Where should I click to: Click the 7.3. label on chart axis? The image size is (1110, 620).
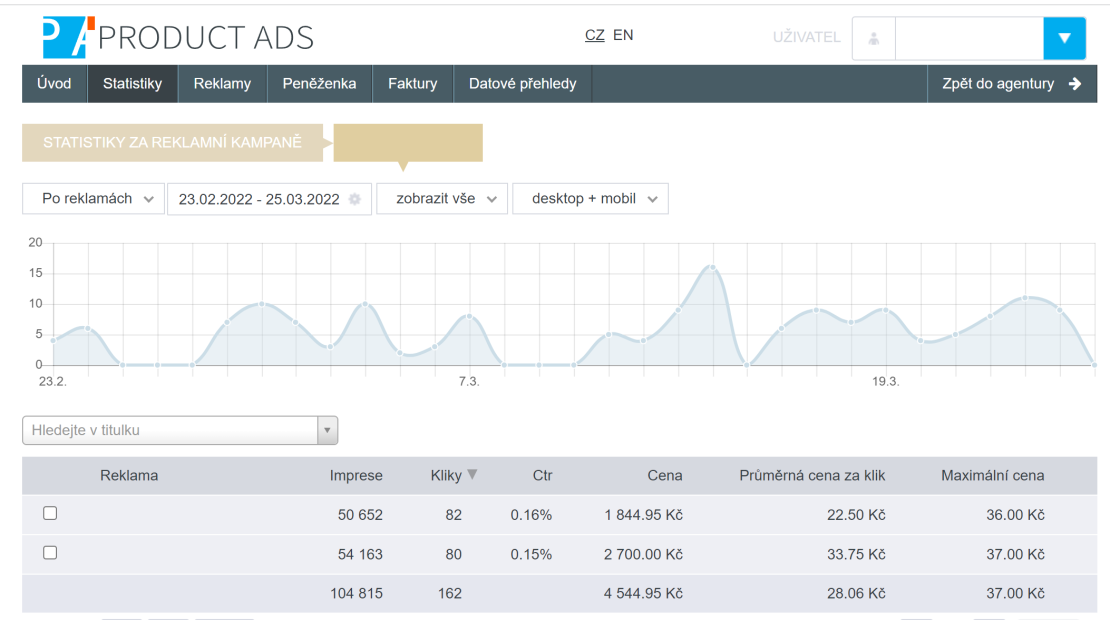click(469, 381)
